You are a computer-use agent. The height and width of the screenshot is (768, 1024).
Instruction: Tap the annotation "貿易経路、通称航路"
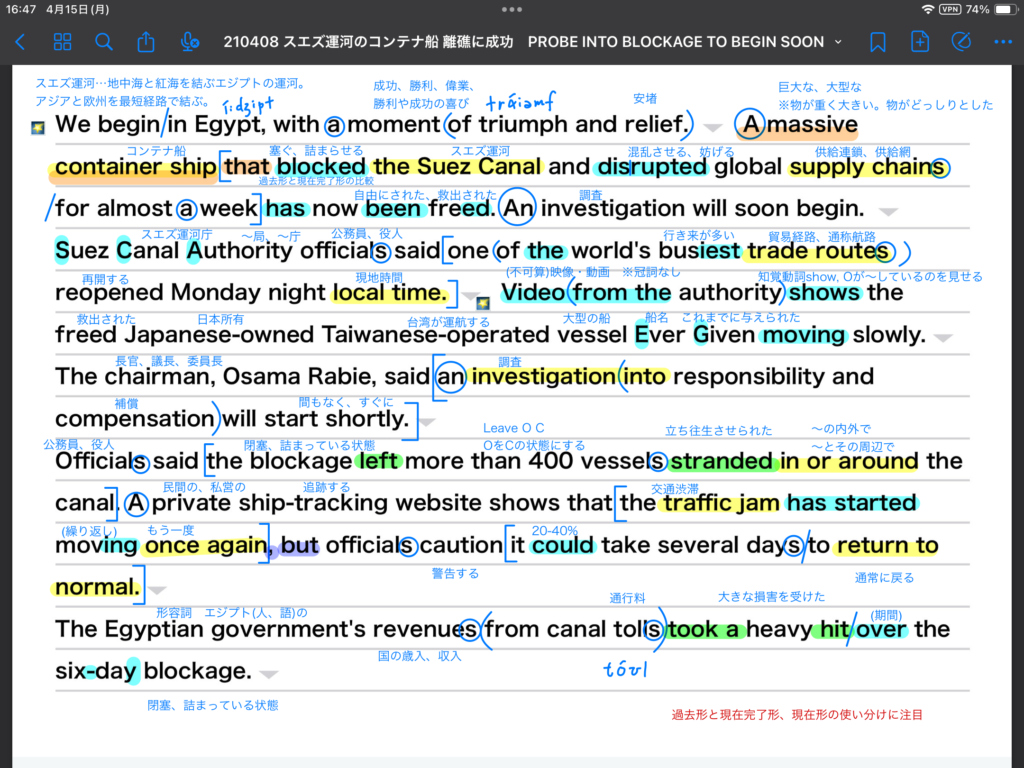(x=822, y=236)
